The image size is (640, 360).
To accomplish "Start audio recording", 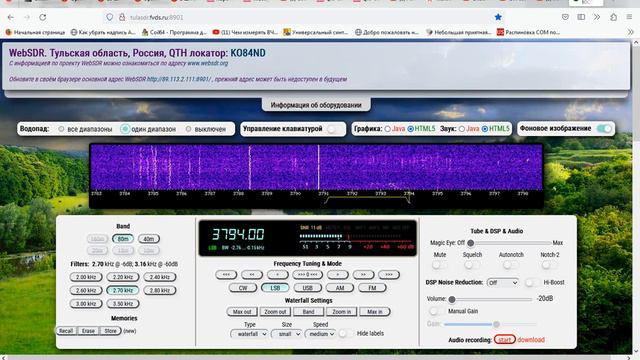I will 504,340.
